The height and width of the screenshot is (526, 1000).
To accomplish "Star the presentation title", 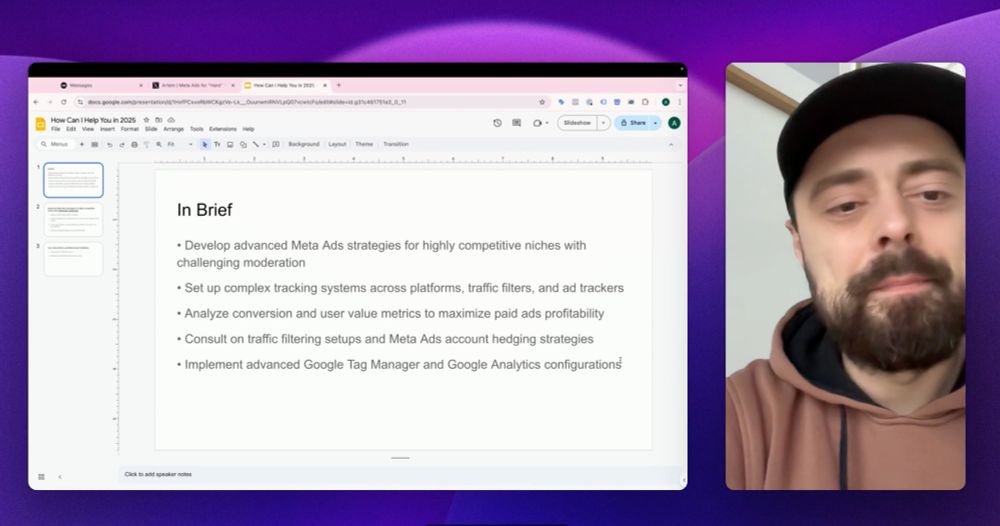I will coord(146,120).
